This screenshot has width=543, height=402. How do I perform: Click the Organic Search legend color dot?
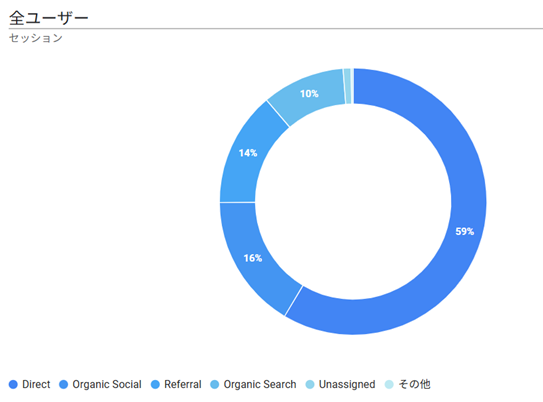[x=215, y=384]
